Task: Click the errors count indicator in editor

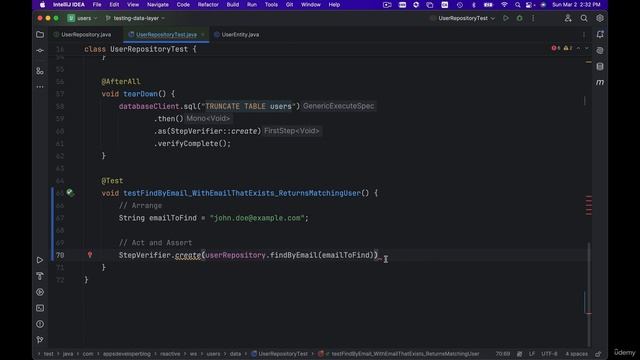Action: tap(556, 48)
